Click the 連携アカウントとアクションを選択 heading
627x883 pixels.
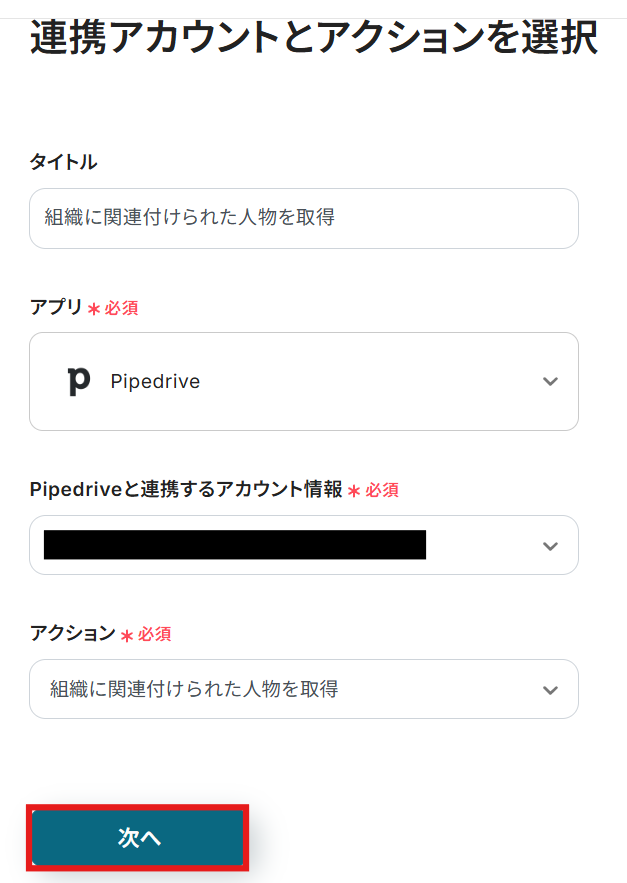click(313, 40)
